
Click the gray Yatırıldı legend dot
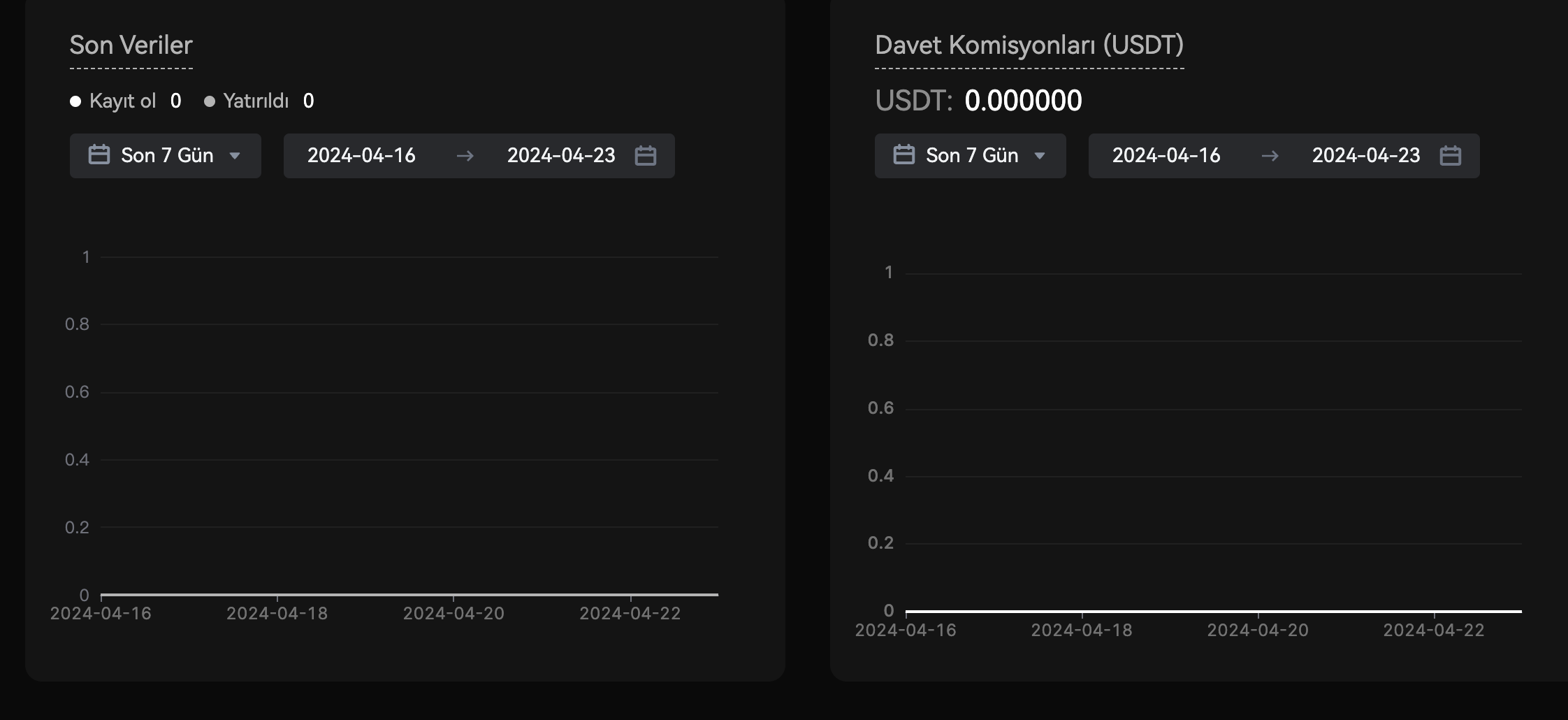click(x=209, y=101)
